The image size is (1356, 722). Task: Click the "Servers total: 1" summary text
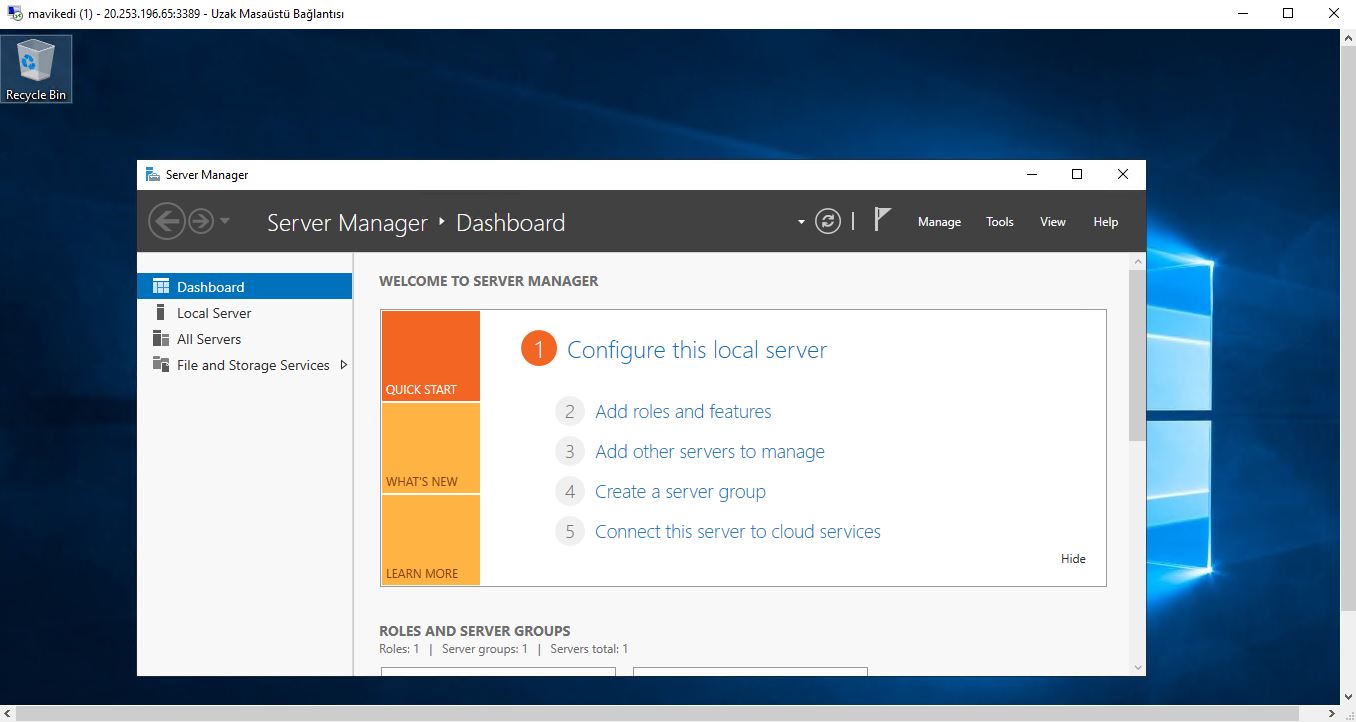click(x=589, y=649)
